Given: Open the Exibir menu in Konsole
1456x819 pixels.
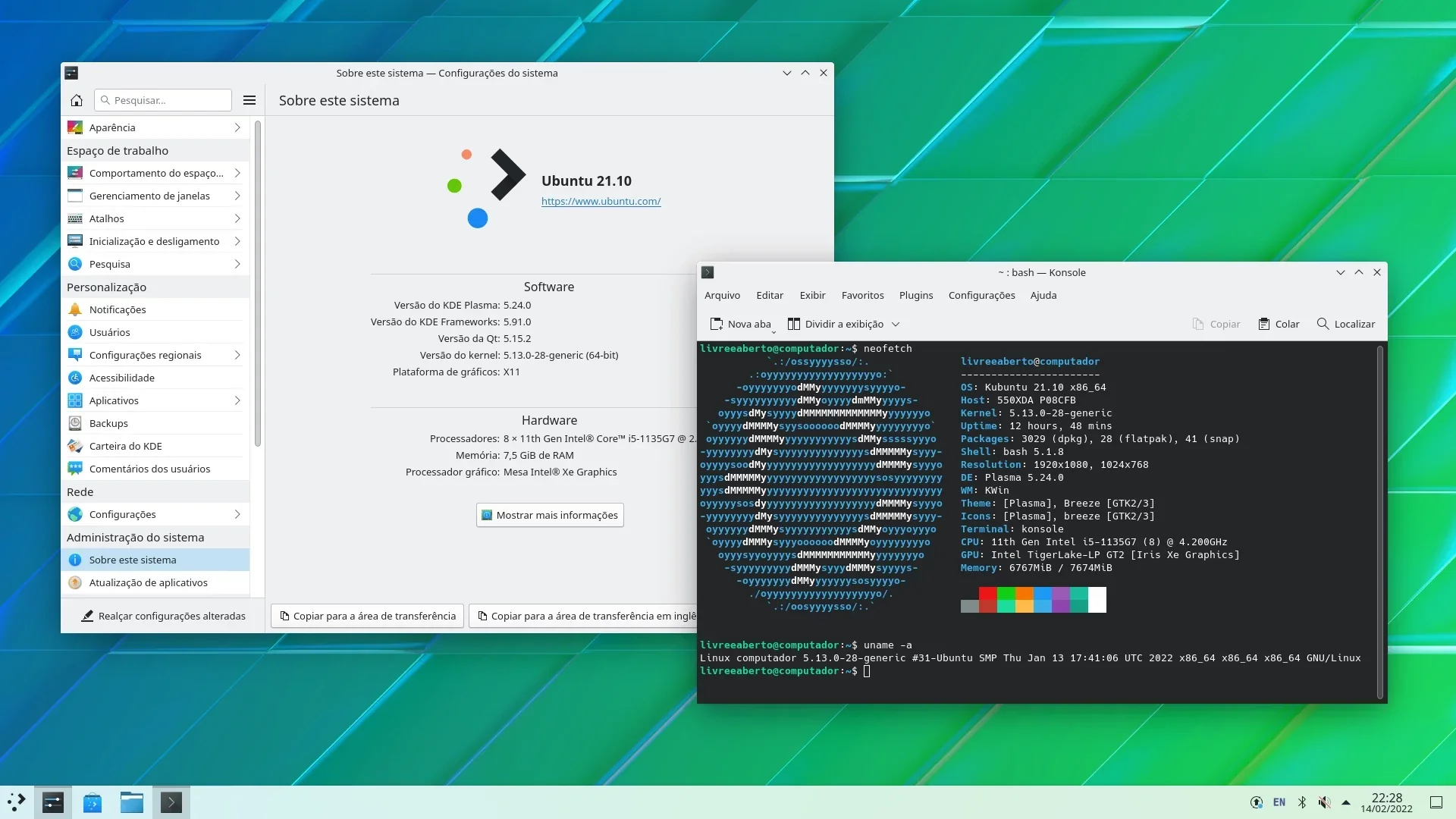Looking at the screenshot, I should (812, 296).
